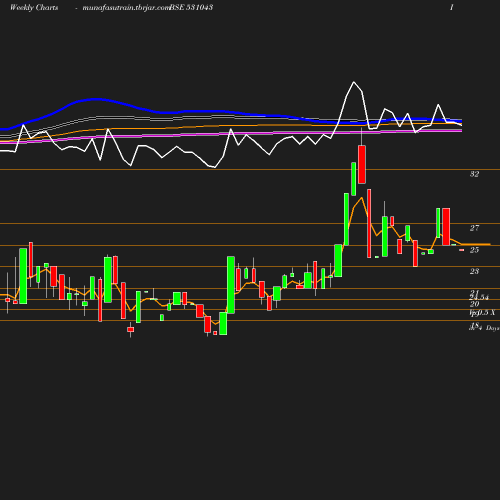Click the munafasutrain.tbrjar.com source label
500x500 pixels.
point(126,7)
